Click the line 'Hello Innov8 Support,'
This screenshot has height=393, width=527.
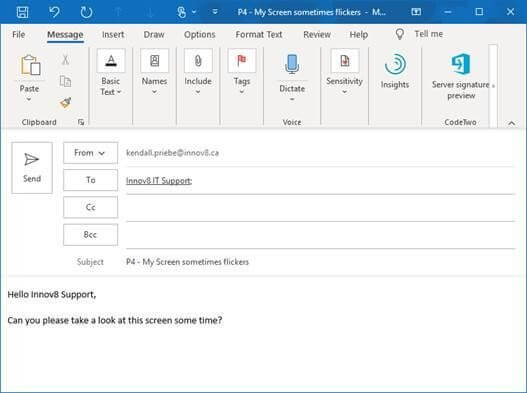click(x=52, y=294)
